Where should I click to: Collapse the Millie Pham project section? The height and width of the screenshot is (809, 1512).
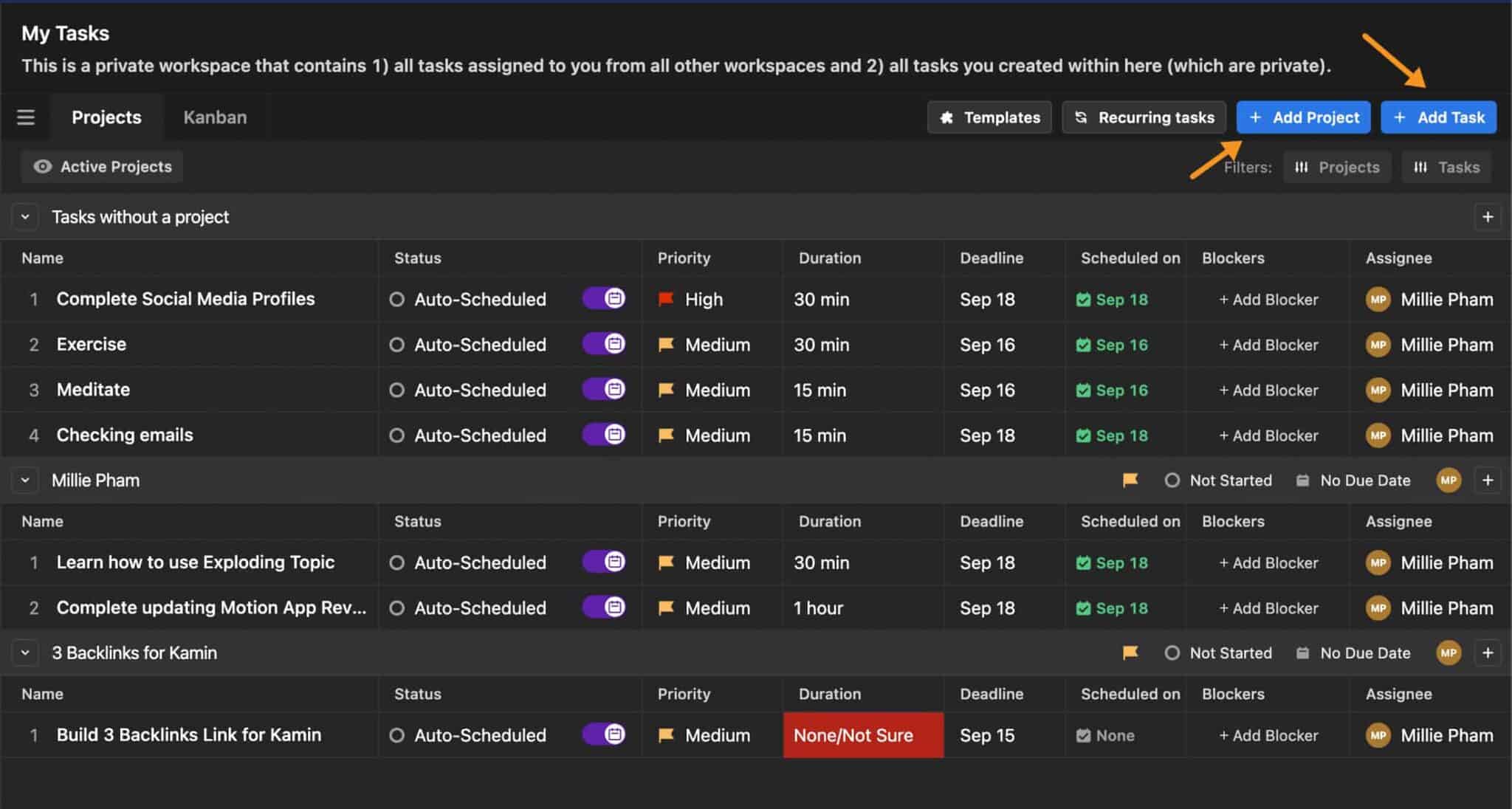coord(25,481)
